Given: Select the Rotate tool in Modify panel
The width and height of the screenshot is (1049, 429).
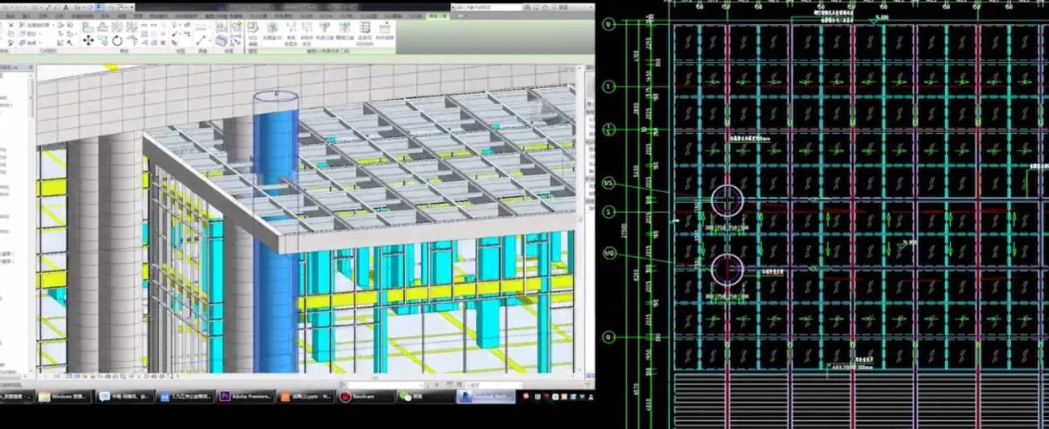Looking at the screenshot, I should pyautogui.click(x=117, y=40).
